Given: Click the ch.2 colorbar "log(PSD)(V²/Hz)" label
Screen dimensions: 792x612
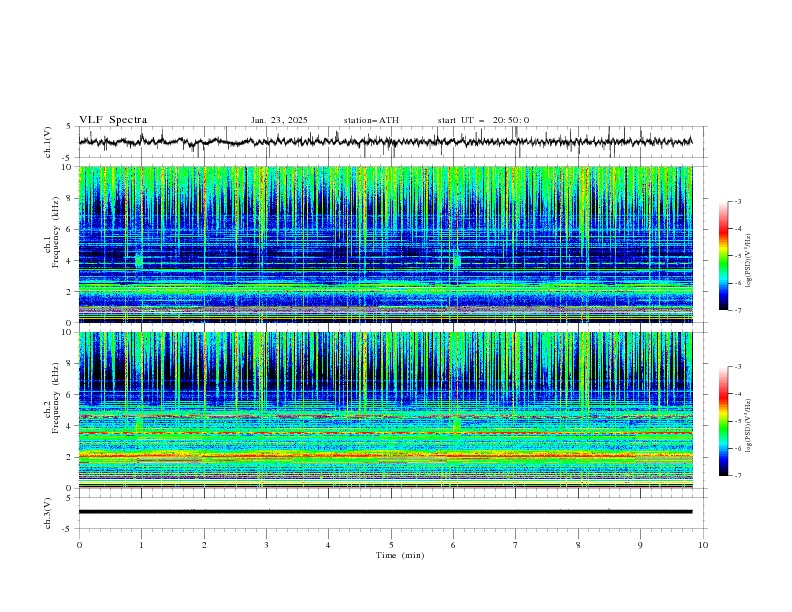Looking at the screenshot, I should pyautogui.click(x=749, y=426).
